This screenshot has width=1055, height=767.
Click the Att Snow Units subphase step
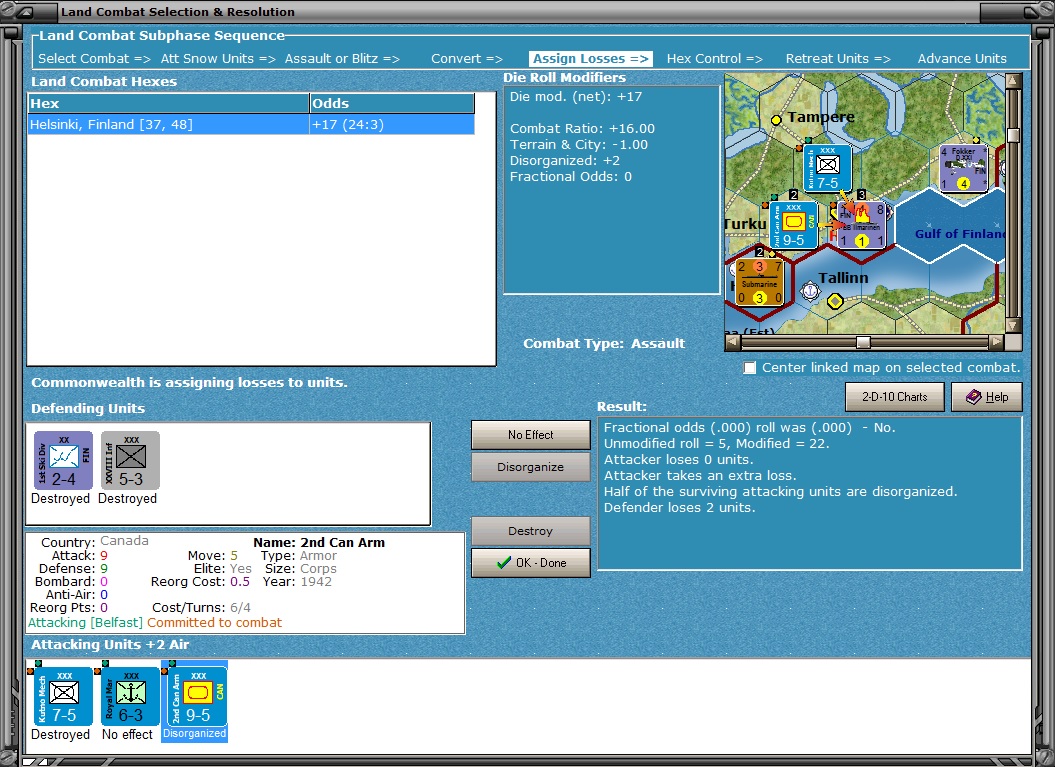pyautogui.click(x=218, y=59)
